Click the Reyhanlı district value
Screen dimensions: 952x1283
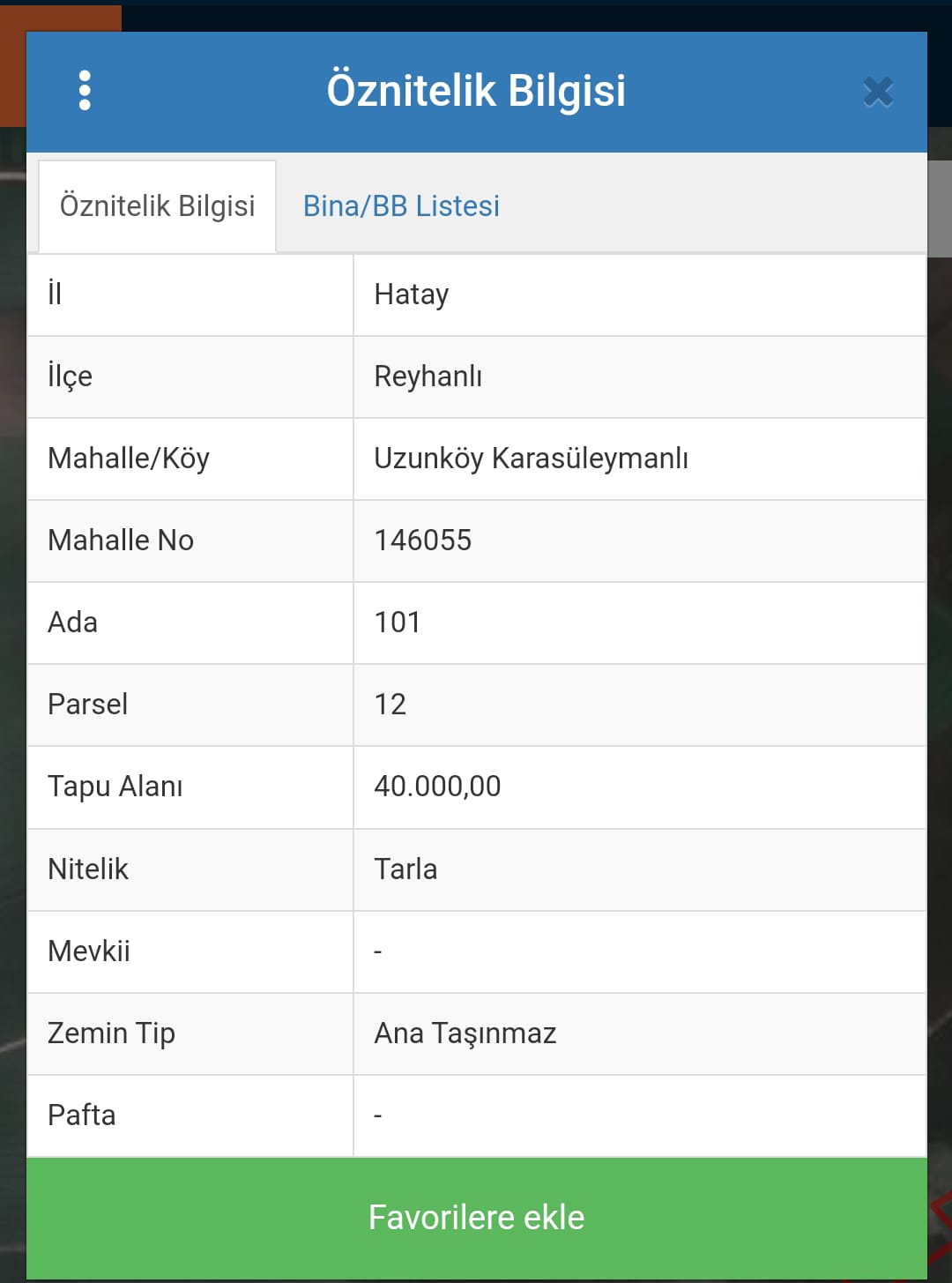point(428,377)
